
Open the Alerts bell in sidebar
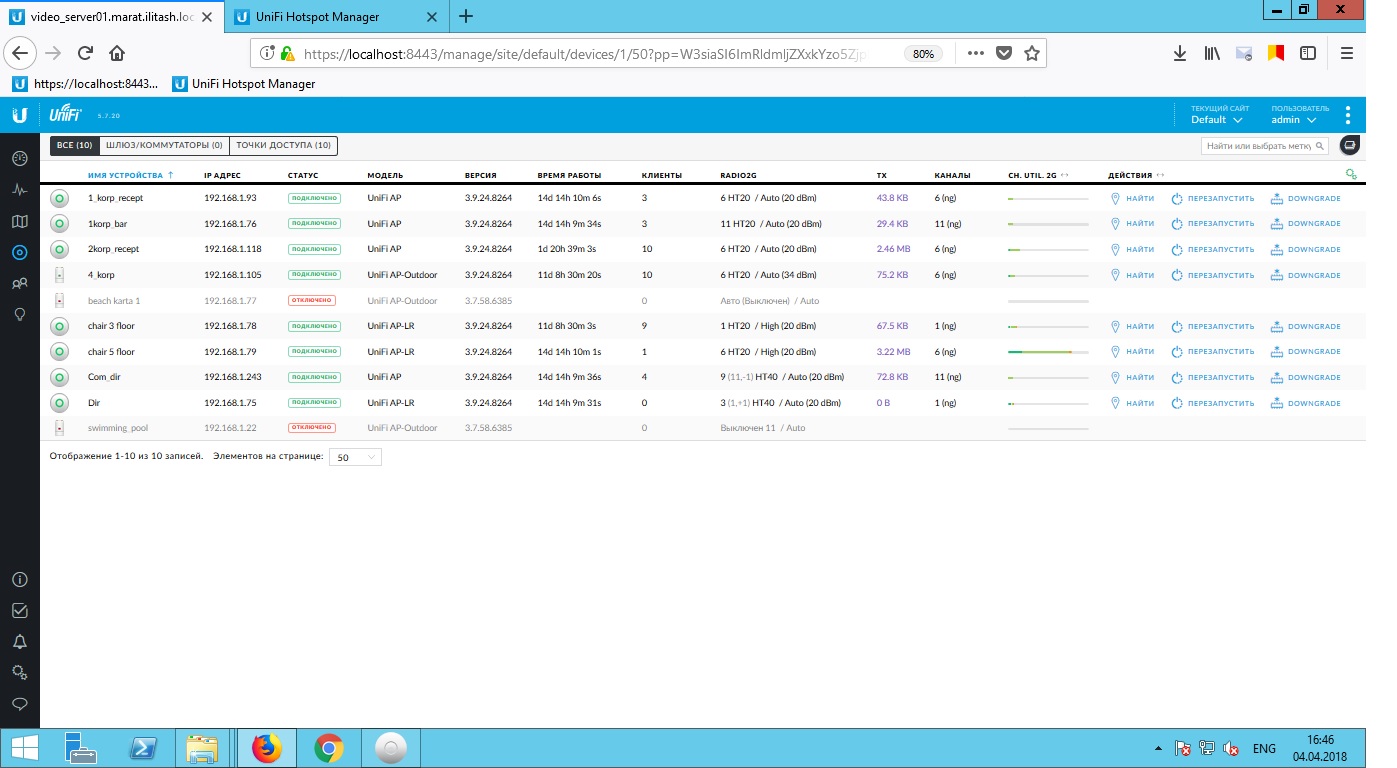point(19,641)
